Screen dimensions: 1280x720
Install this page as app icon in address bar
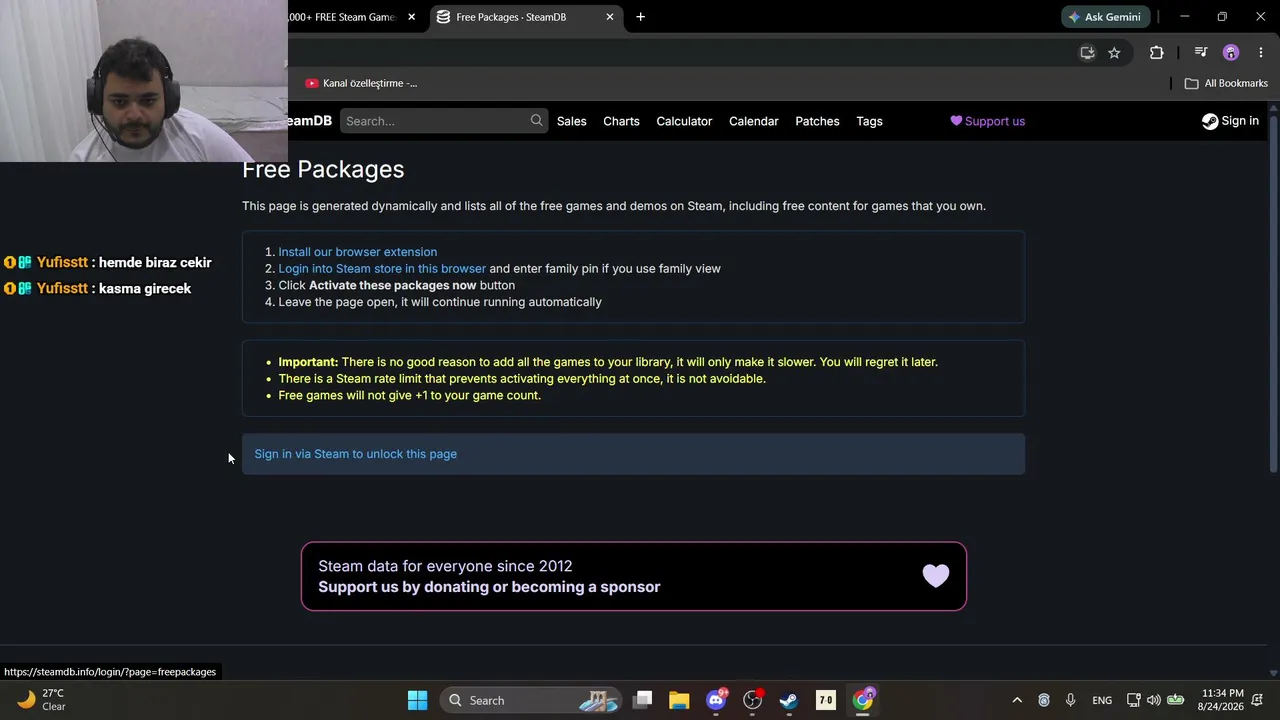pyautogui.click(x=1087, y=52)
